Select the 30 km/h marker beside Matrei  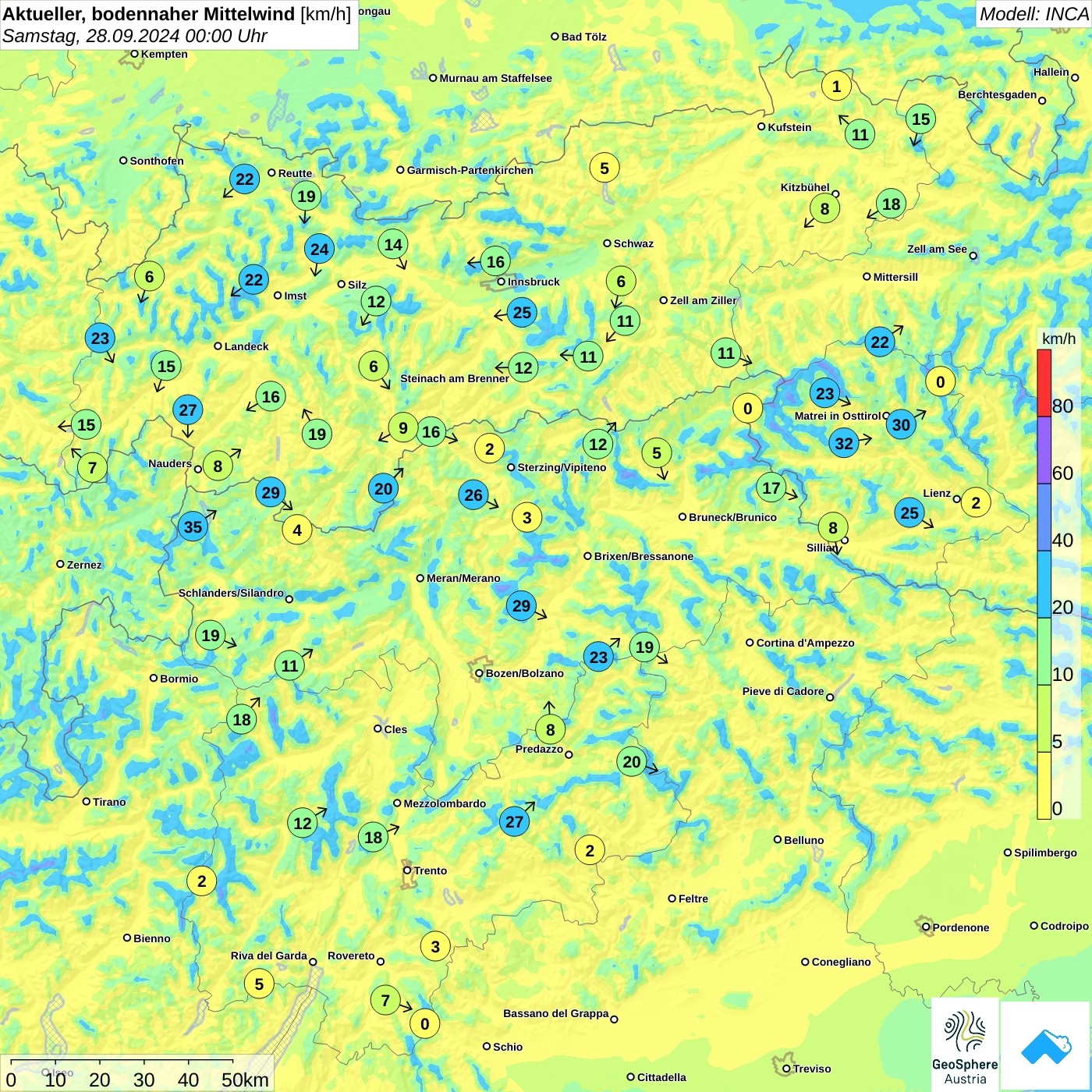[901, 424]
